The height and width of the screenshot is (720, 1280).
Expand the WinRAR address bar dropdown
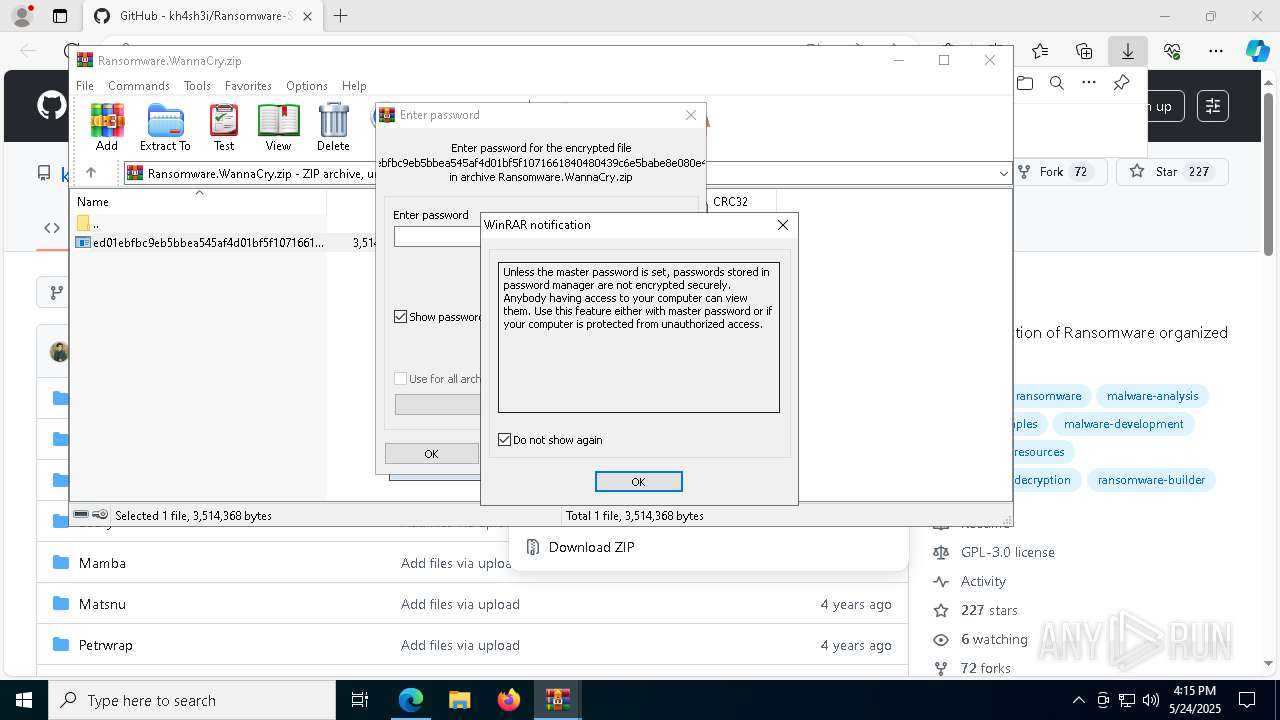(x=1003, y=173)
